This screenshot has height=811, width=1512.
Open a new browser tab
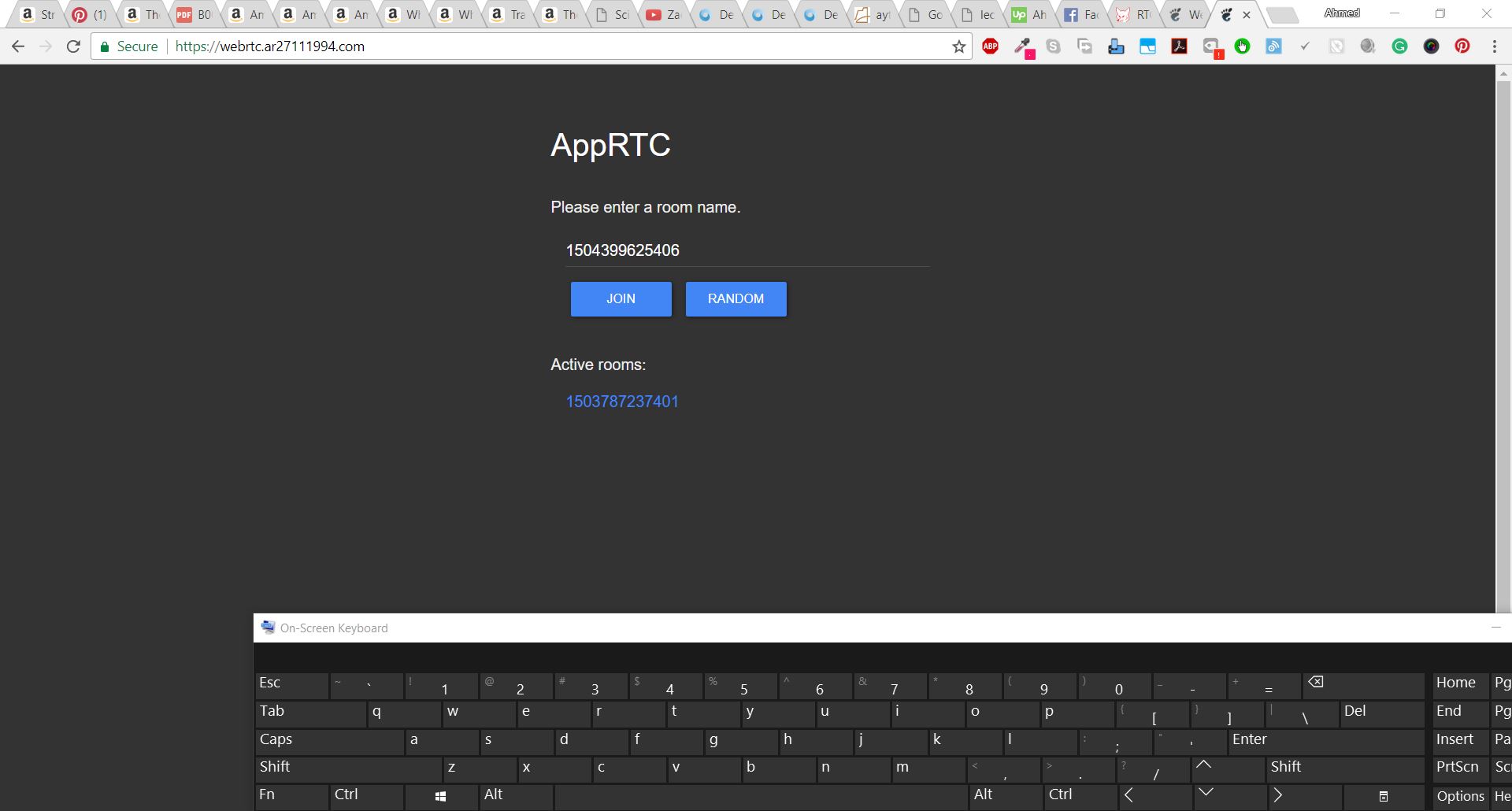(1283, 15)
